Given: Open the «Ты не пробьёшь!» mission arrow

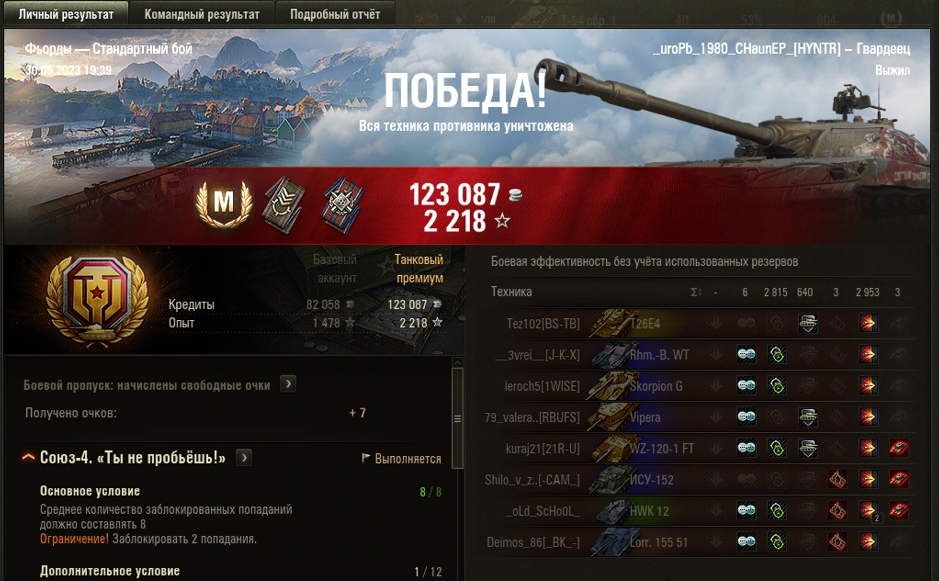Looking at the screenshot, I should click(244, 458).
